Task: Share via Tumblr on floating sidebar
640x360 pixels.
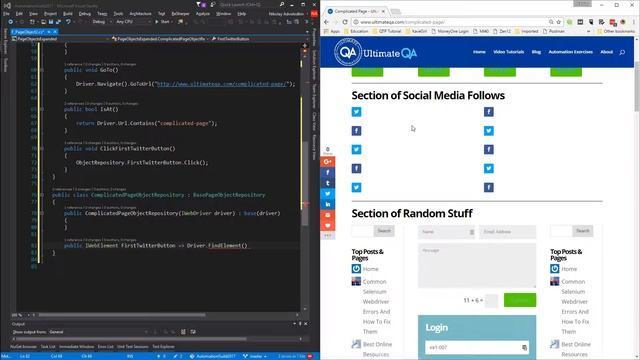Action: point(327,183)
